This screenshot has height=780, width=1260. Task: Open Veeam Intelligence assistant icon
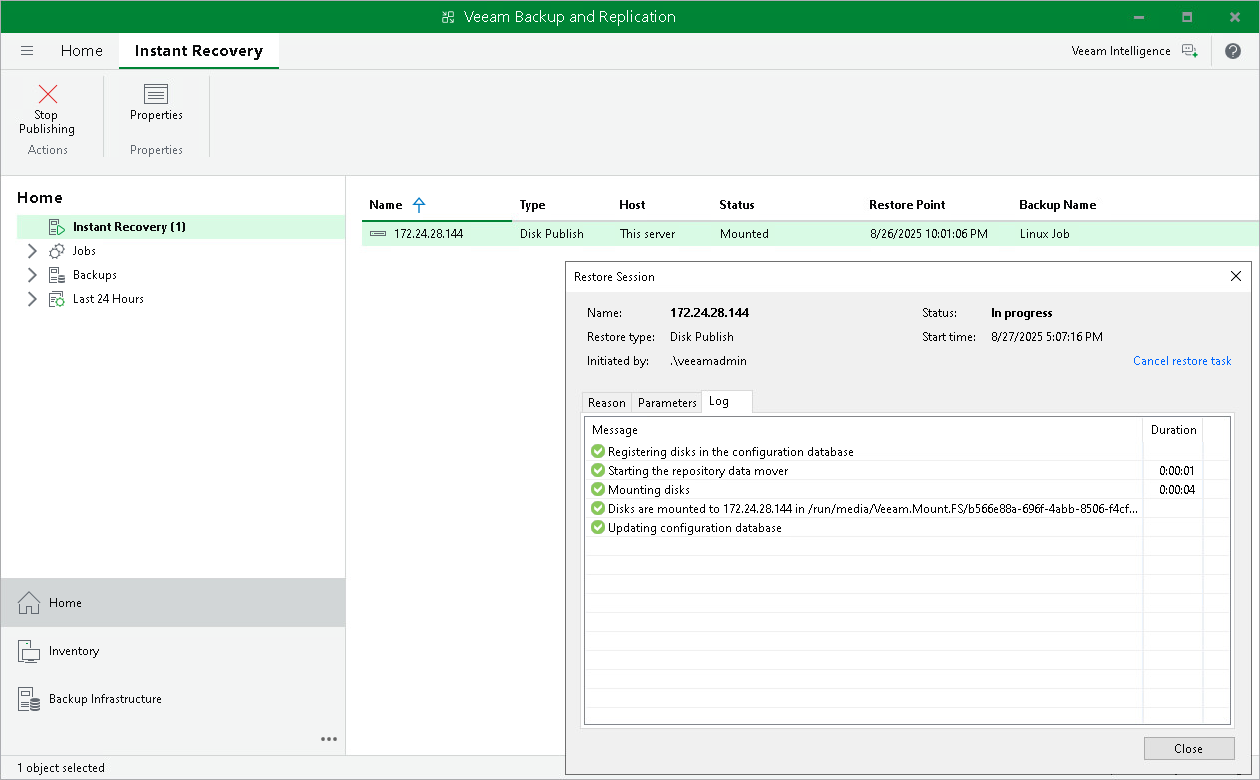(1189, 51)
